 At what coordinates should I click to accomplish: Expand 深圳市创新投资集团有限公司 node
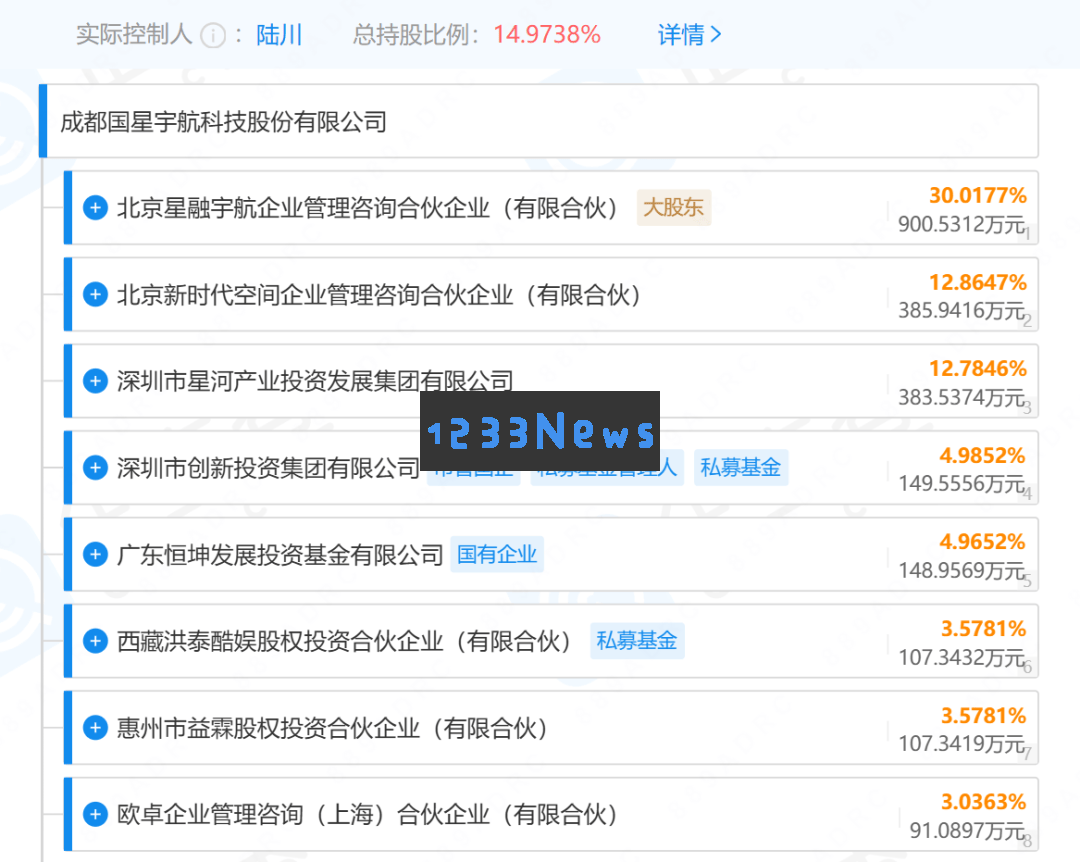(x=95, y=468)
